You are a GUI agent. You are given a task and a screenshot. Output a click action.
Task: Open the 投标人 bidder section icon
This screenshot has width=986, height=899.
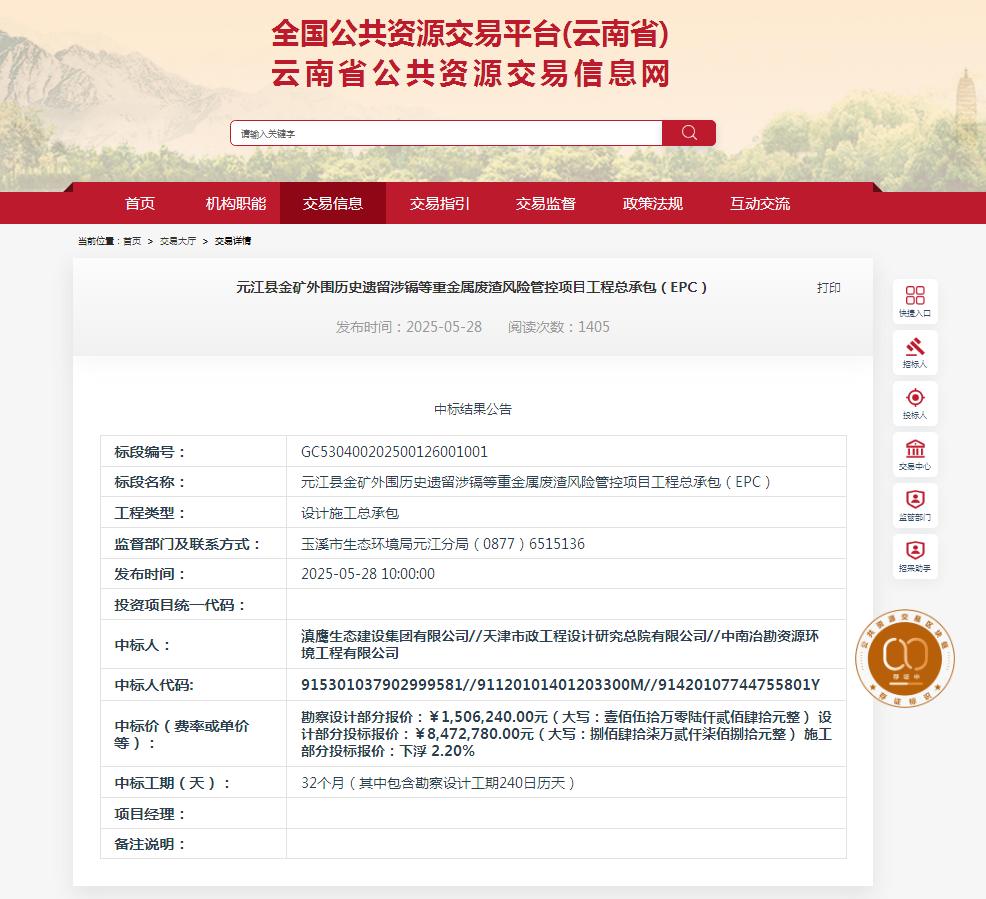pyautogui.click(x=914, y=403)
